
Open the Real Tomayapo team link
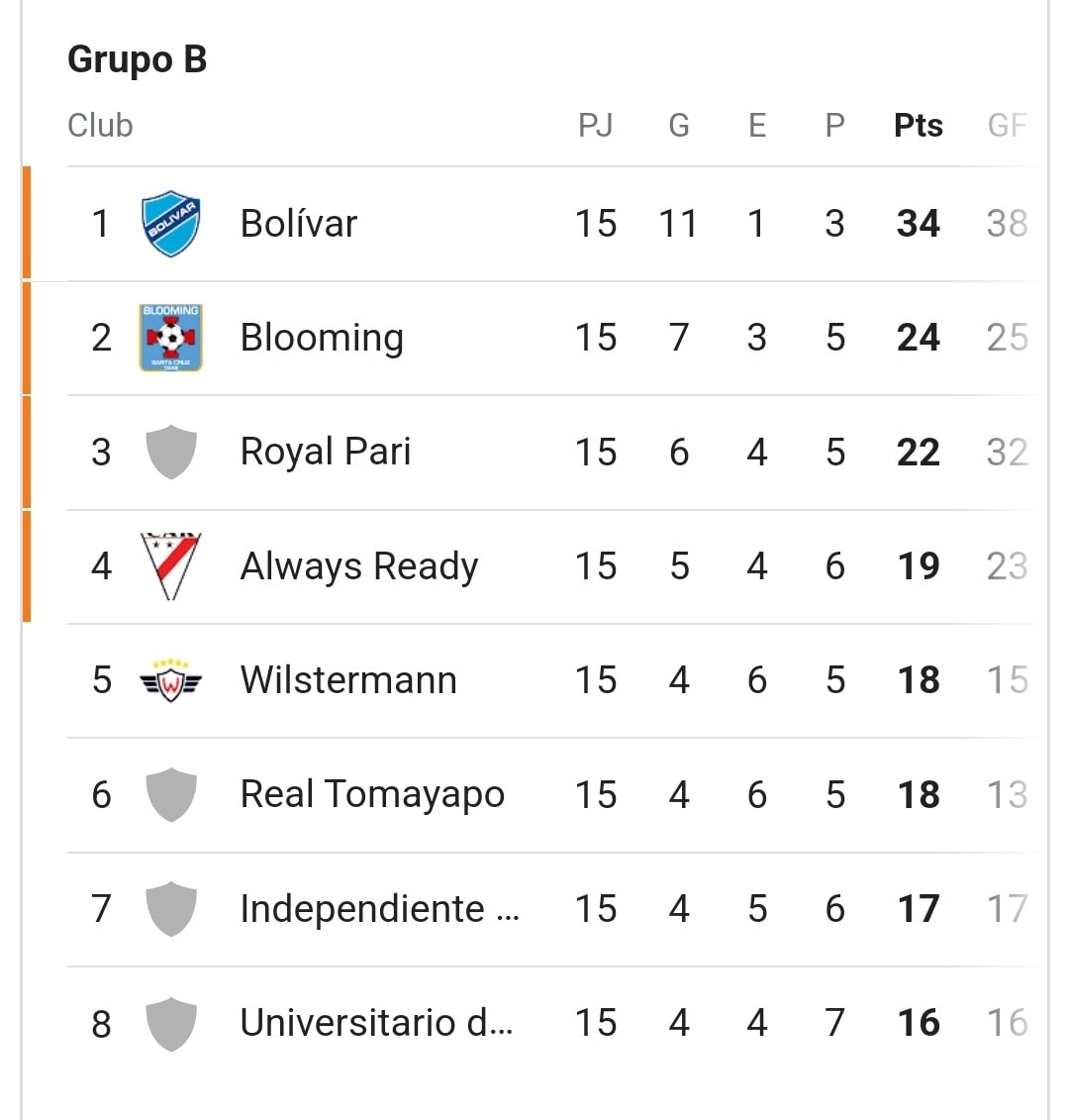coord(372,795)
